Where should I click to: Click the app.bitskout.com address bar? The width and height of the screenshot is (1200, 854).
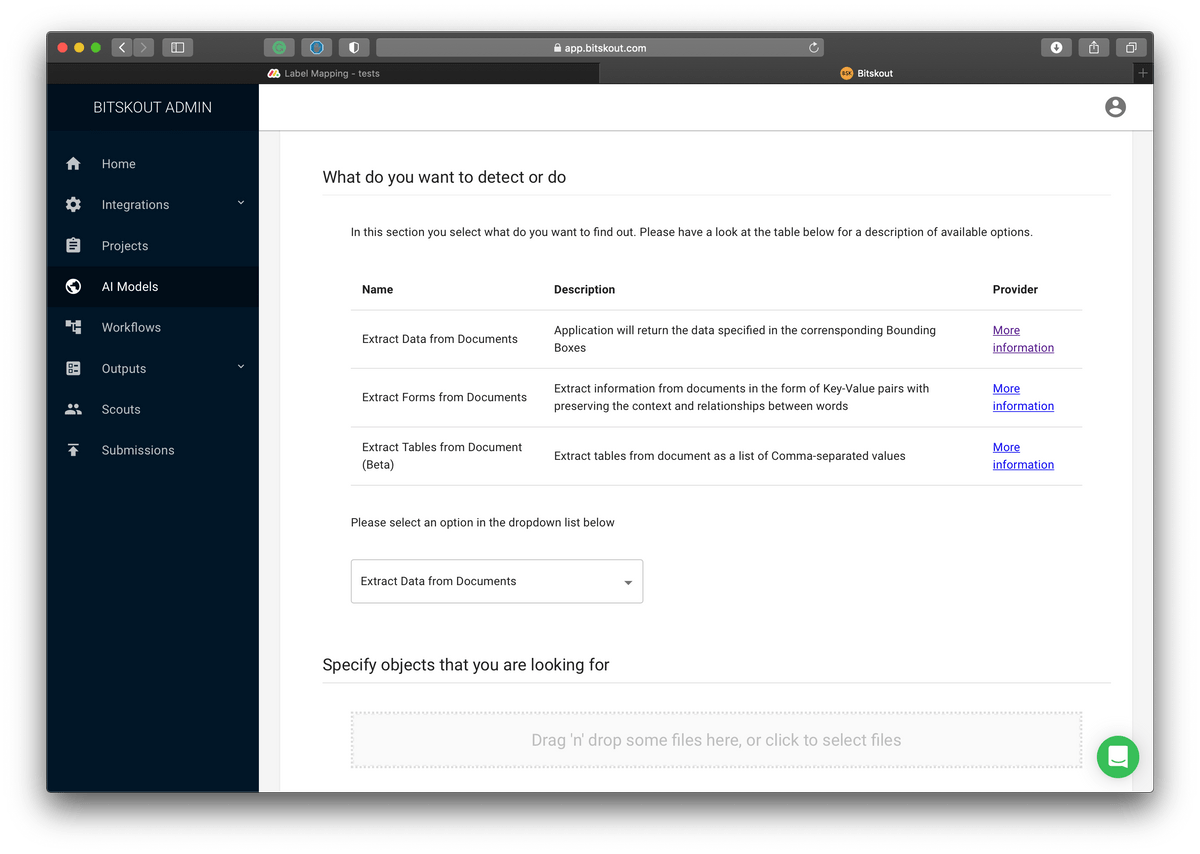point(600,47)
